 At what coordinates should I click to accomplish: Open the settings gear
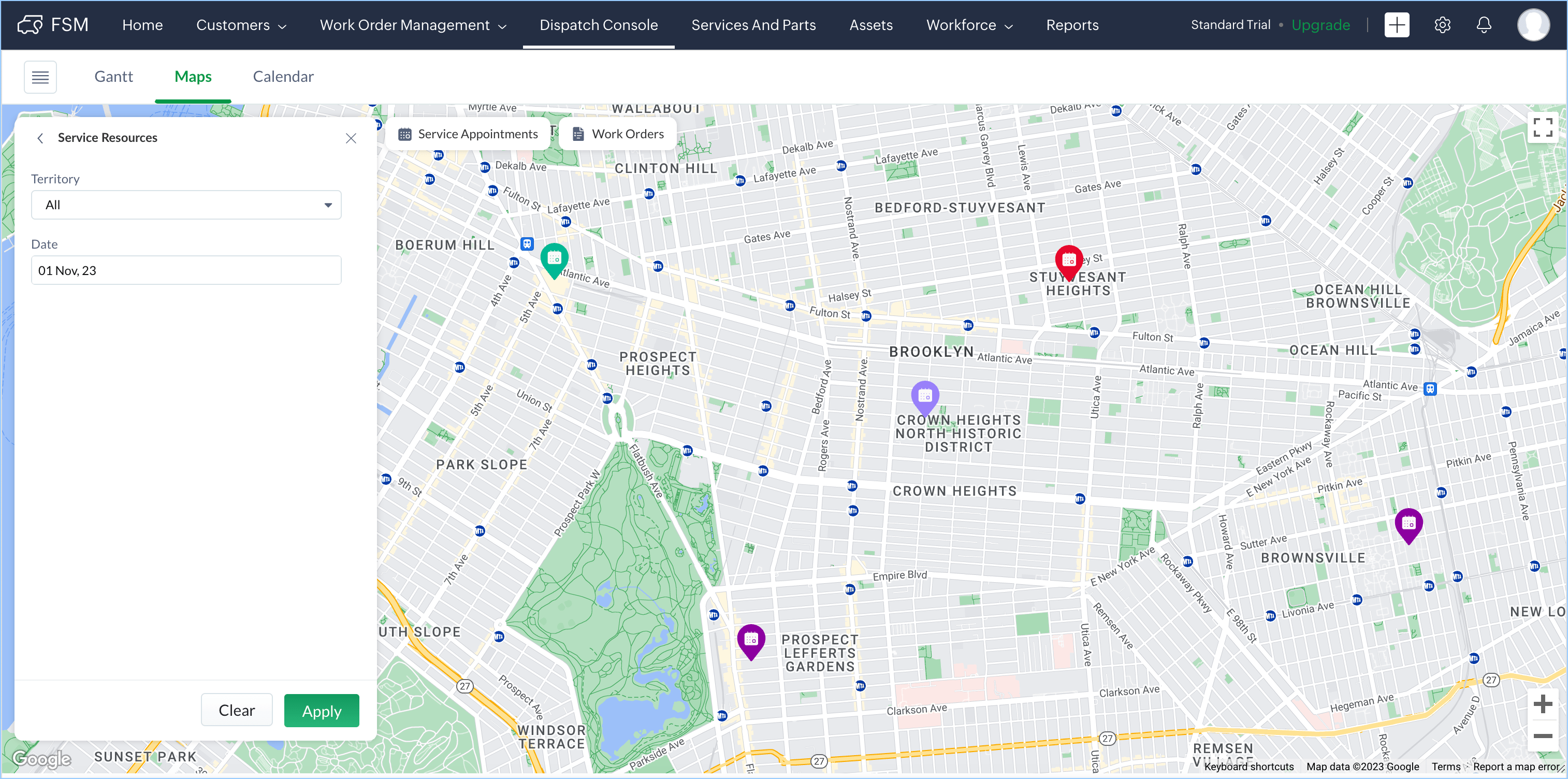[x=1442, y=25]
